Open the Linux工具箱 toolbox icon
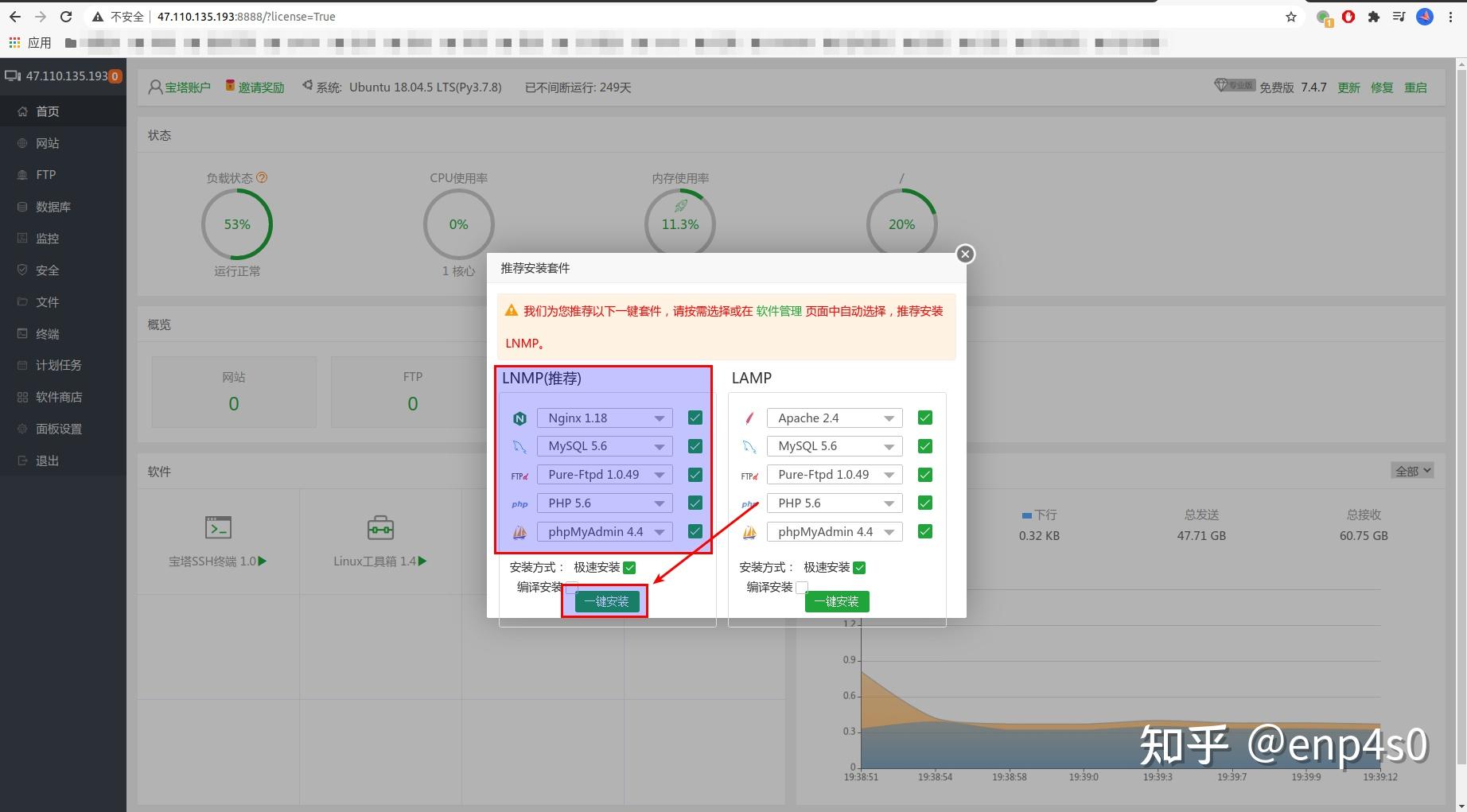 [x=380, y=527]
